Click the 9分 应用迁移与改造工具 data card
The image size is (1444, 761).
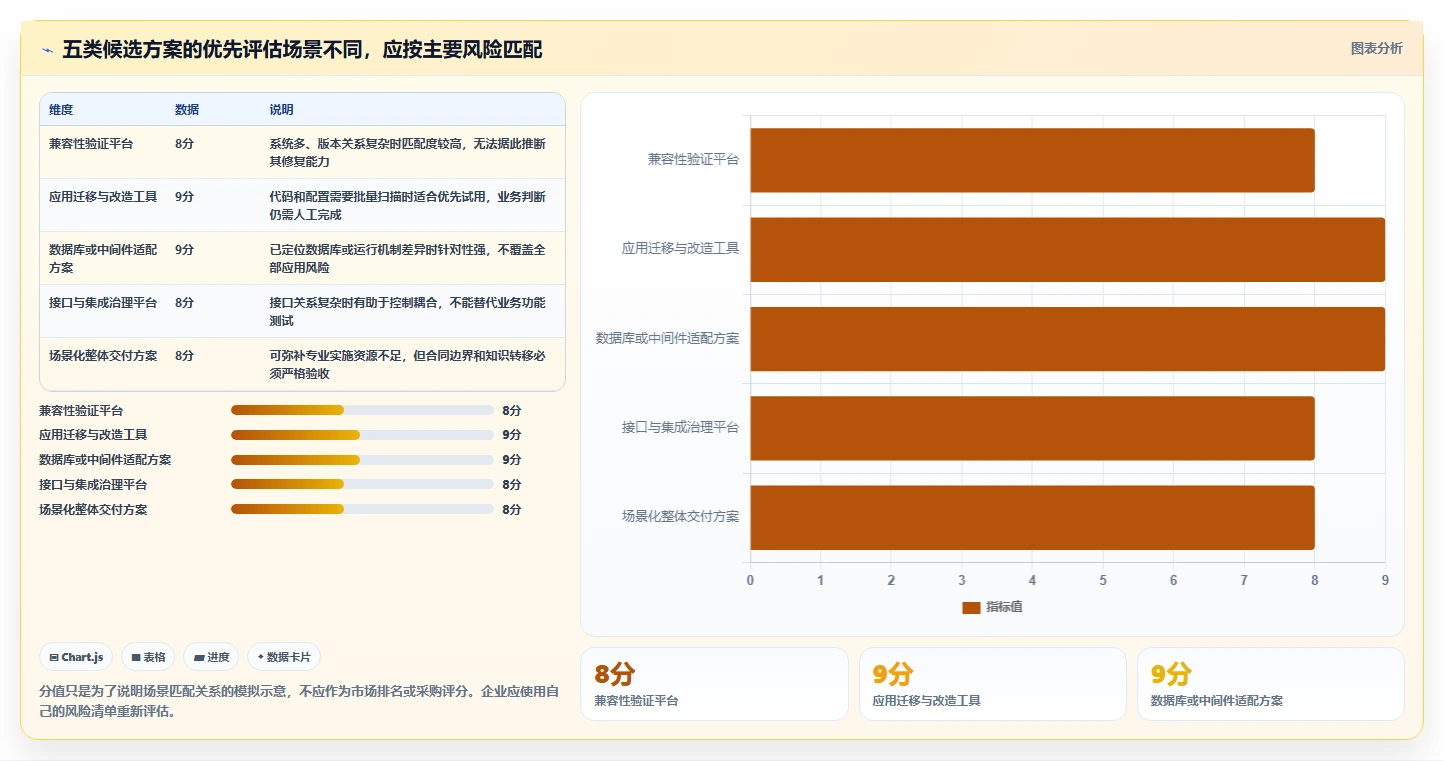pos(992,684)
